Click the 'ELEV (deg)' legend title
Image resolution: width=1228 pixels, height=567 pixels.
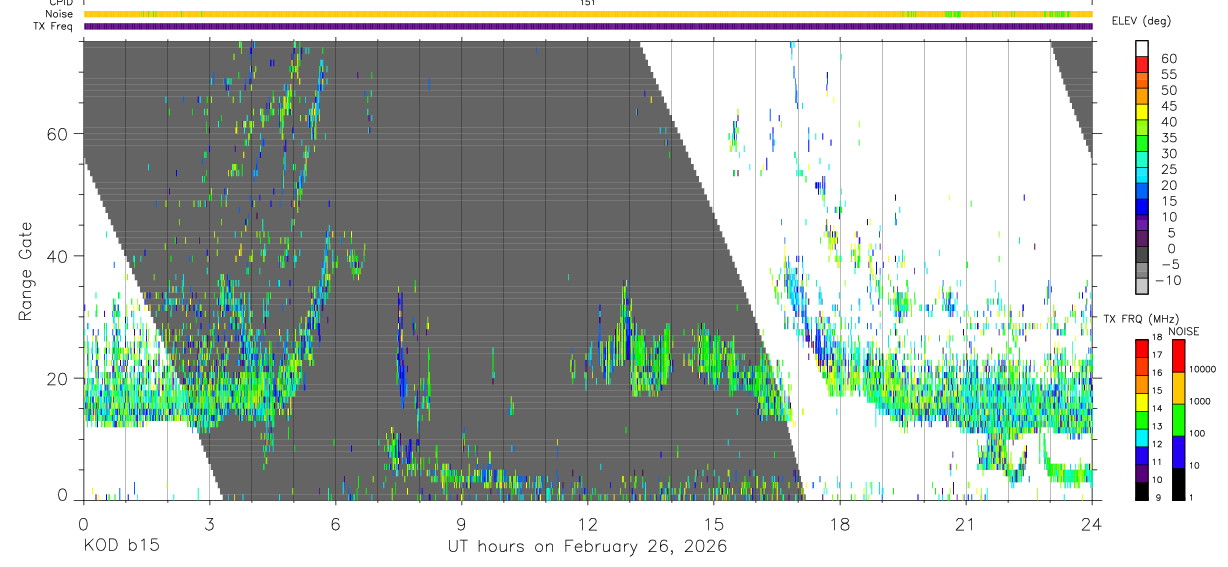(1142, 21)
